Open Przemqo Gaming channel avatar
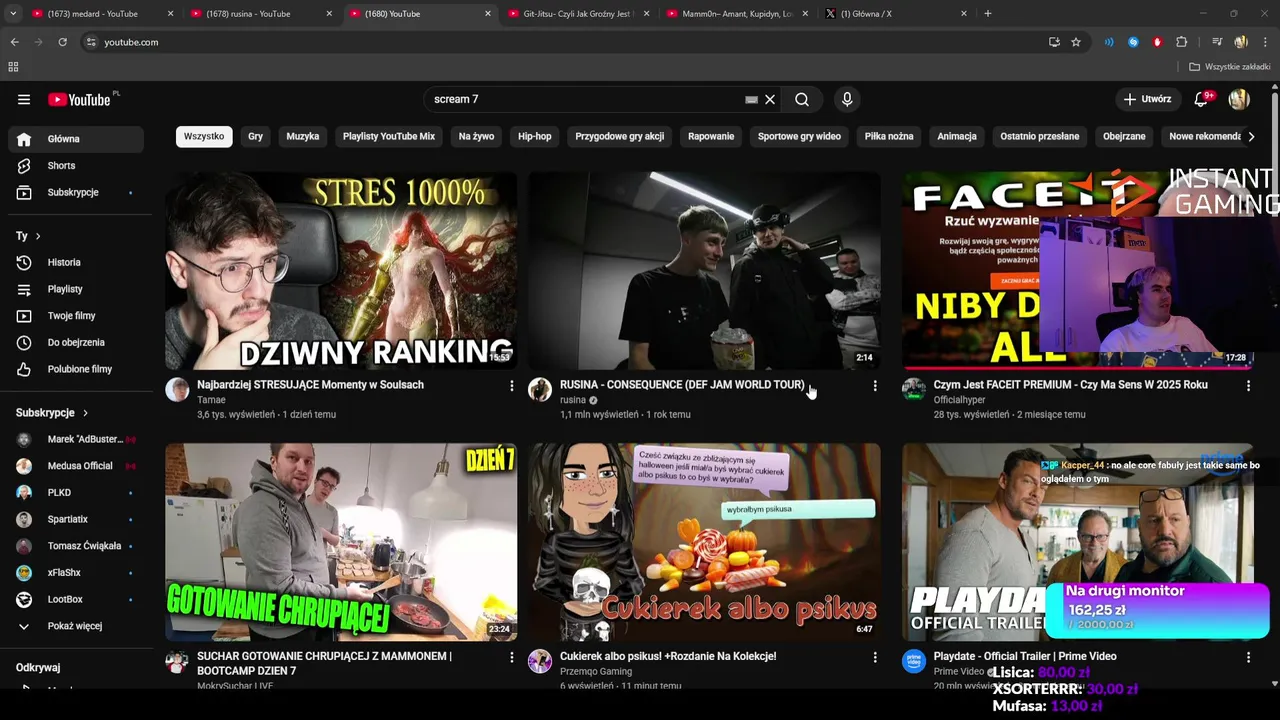 [540, 661]
